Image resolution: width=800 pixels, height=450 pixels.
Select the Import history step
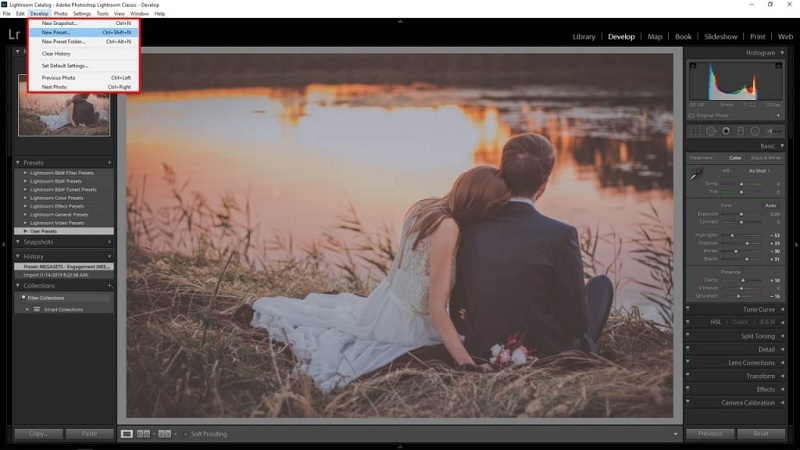point(64,275)
